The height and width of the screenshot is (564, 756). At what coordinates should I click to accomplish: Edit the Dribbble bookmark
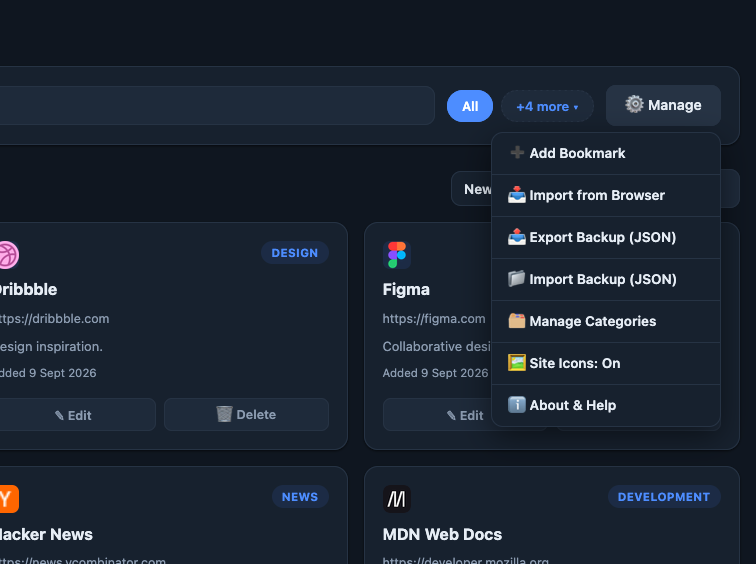click(78, 415)
